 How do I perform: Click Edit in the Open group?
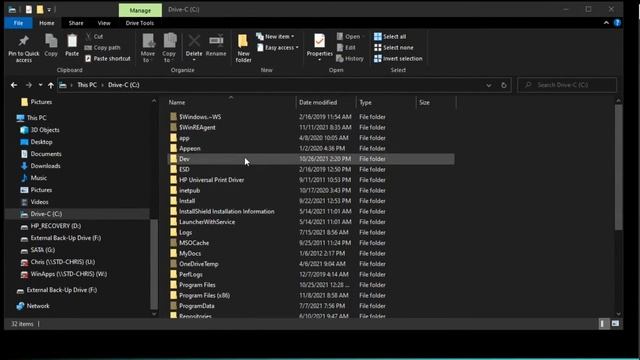click(346, 47)
